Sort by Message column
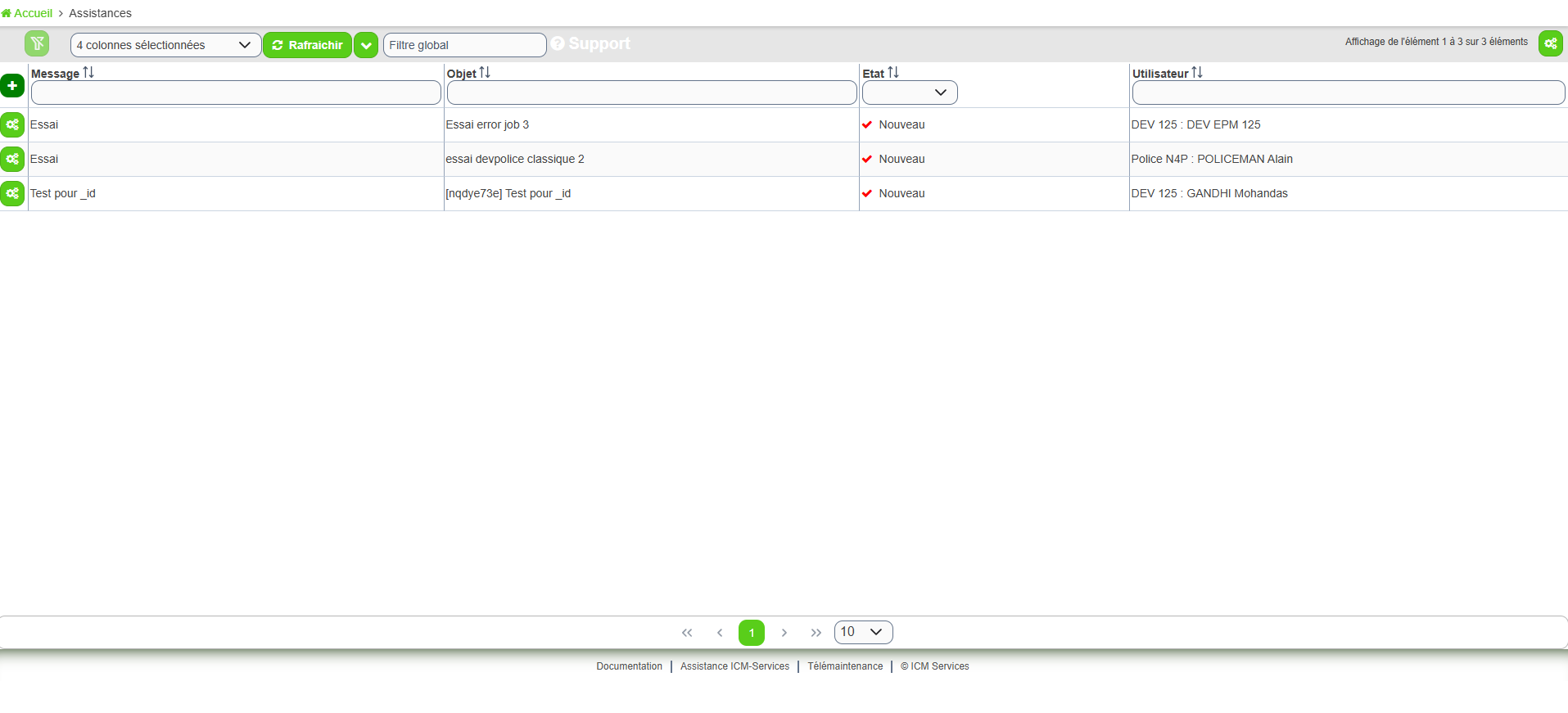Screen dimensions: 1568x713 (88, 73)
